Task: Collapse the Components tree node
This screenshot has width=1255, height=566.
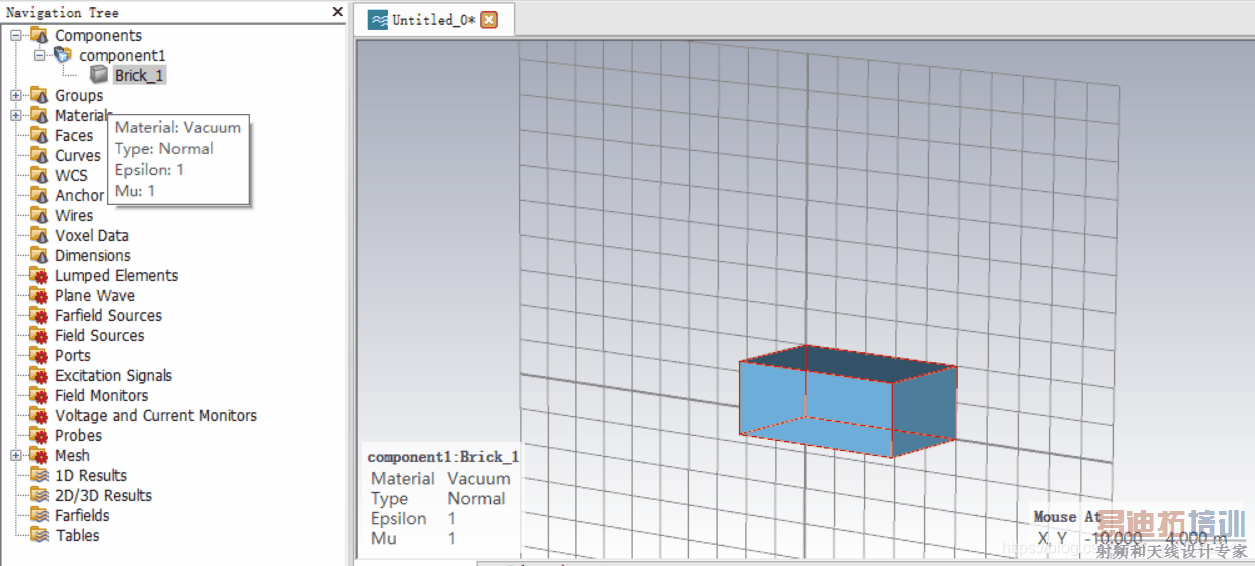Action: coord(16,35)
